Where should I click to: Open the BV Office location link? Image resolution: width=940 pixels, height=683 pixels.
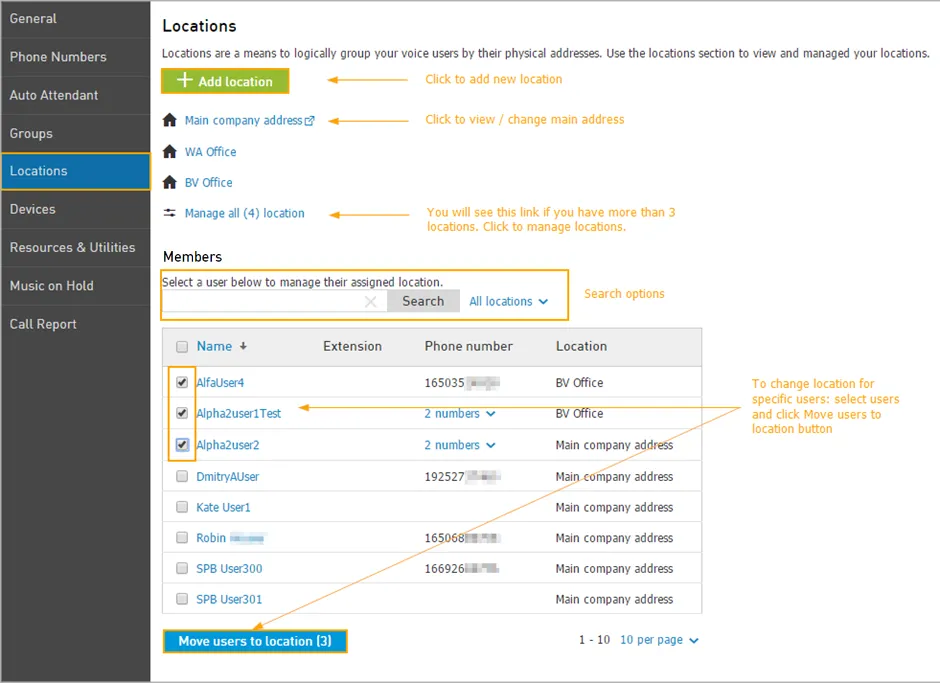(209, 182)
